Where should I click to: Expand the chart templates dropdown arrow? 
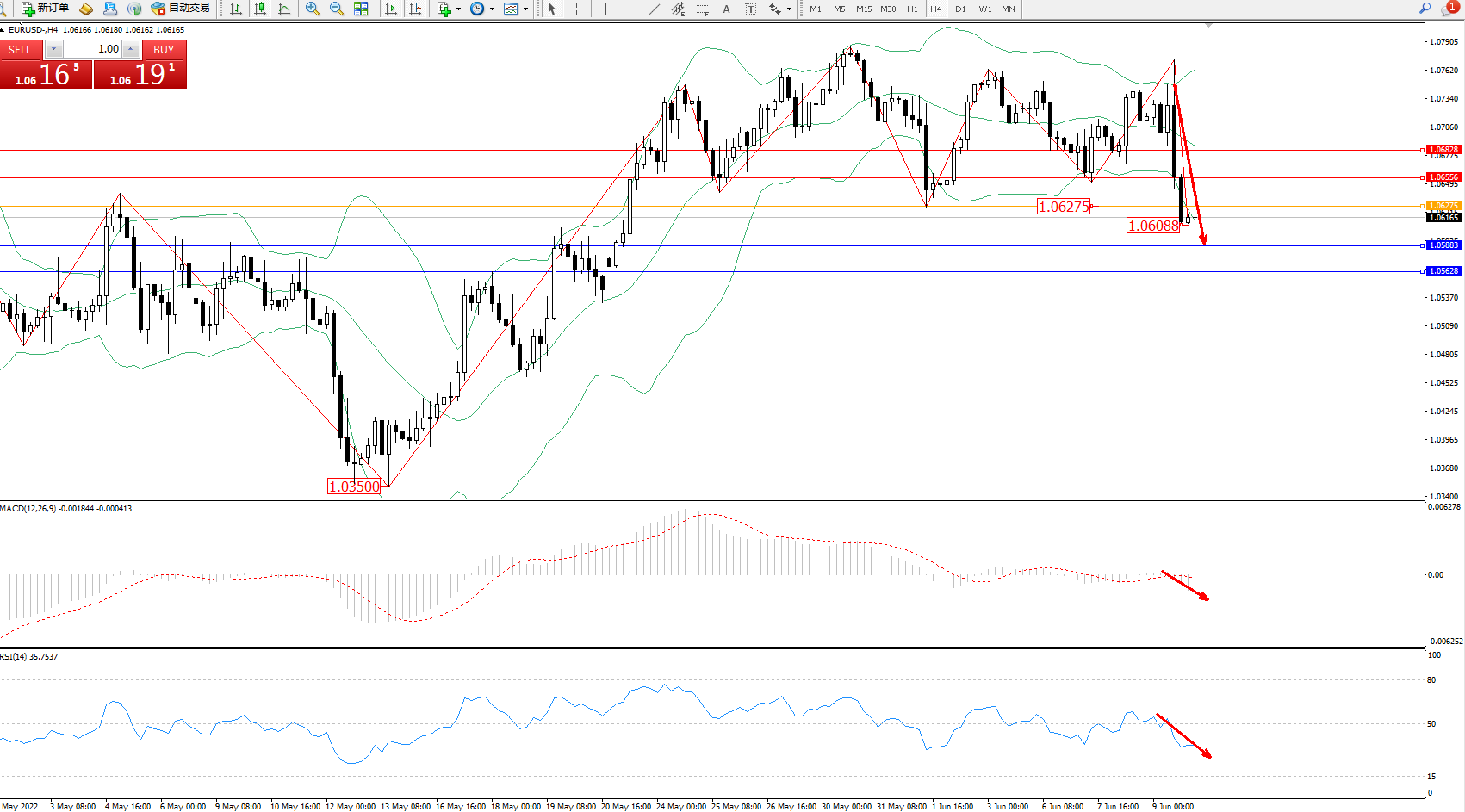click(x=525, y=9)
